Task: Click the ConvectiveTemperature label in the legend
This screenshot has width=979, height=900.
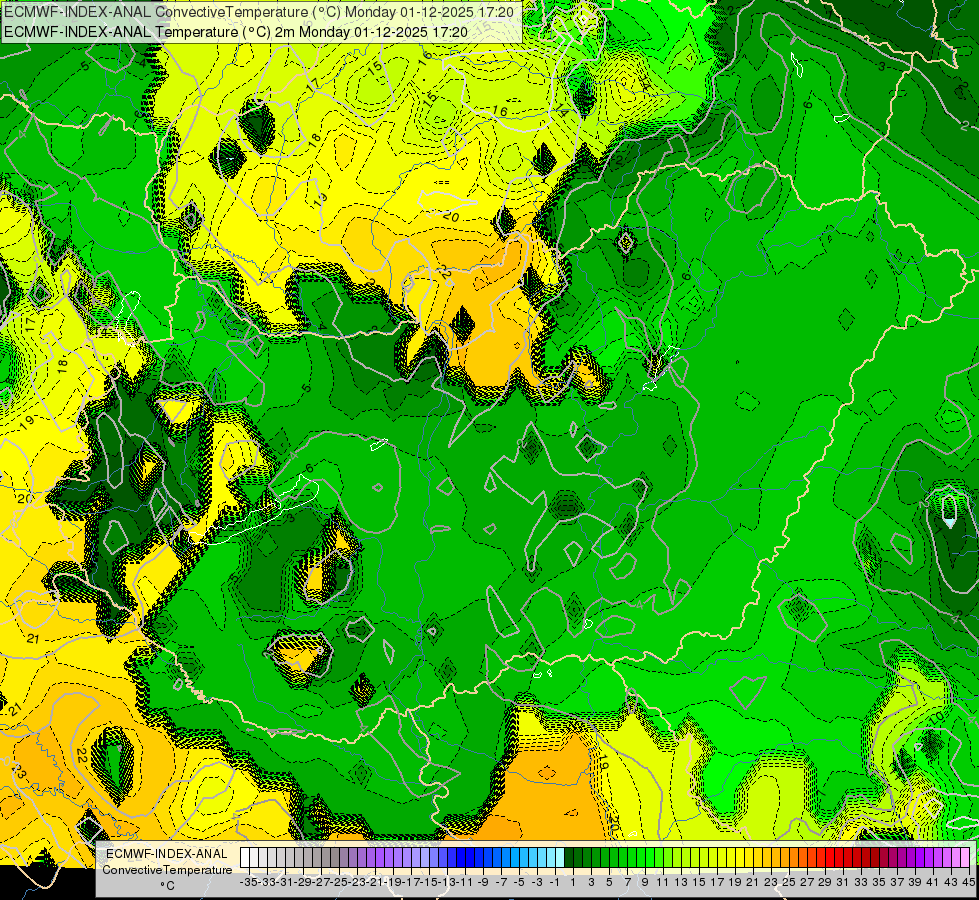Action: [x=167, y=869]
